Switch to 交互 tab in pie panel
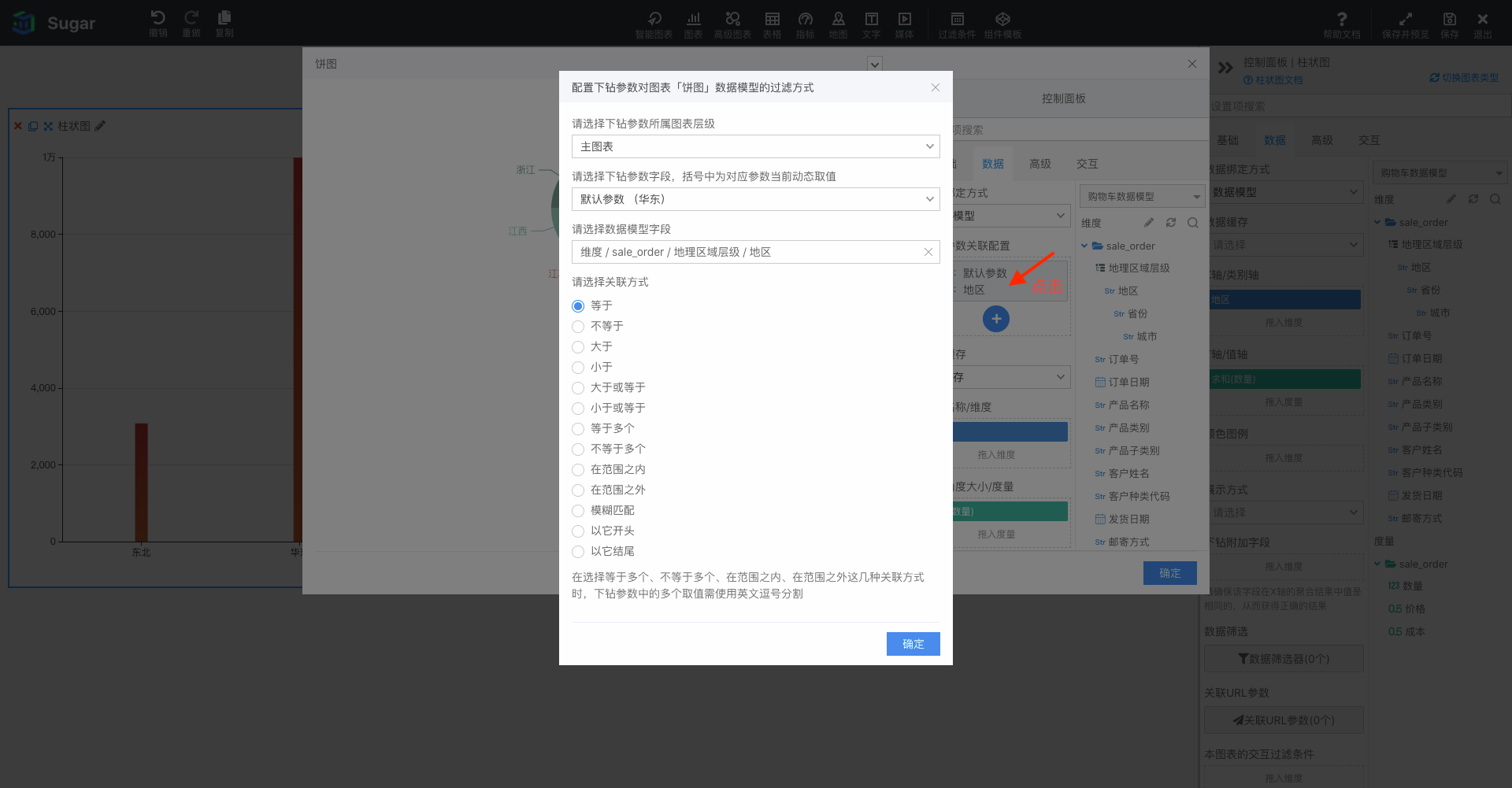The image size is (1512, 788). [x=1088, y=164]
